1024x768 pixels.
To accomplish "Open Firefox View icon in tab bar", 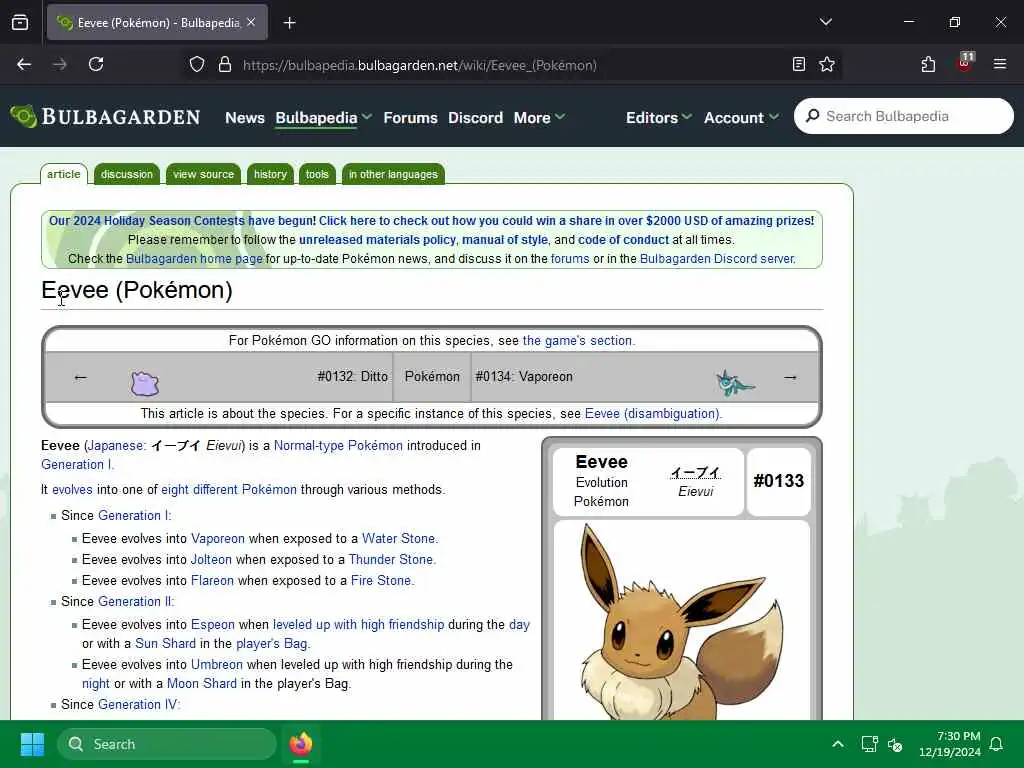I will pyautogui.click(x=20, y=22).
